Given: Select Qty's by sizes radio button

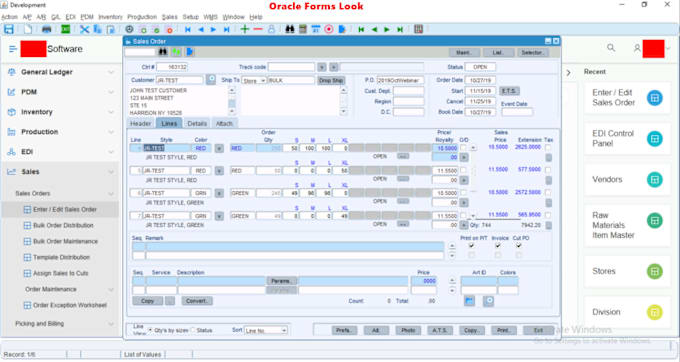Looking at the screenshot, I should pyautogui.click(x=150, y=330).
